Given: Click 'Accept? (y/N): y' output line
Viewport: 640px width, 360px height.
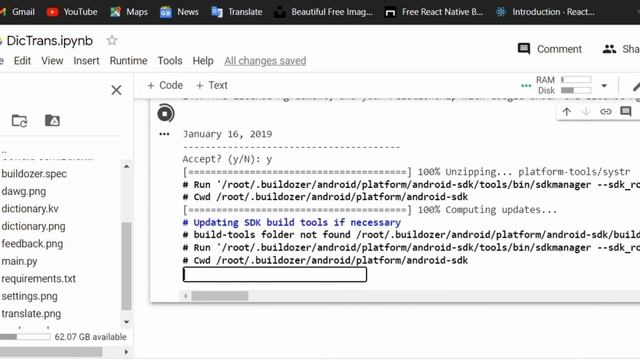Looking at the screenshot, I should (227, 159).
